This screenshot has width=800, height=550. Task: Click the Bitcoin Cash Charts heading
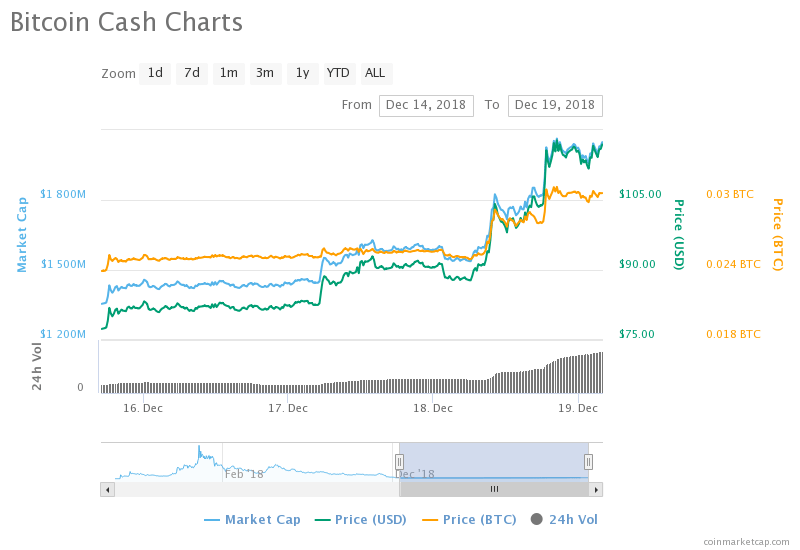click(x=127, y=22)
